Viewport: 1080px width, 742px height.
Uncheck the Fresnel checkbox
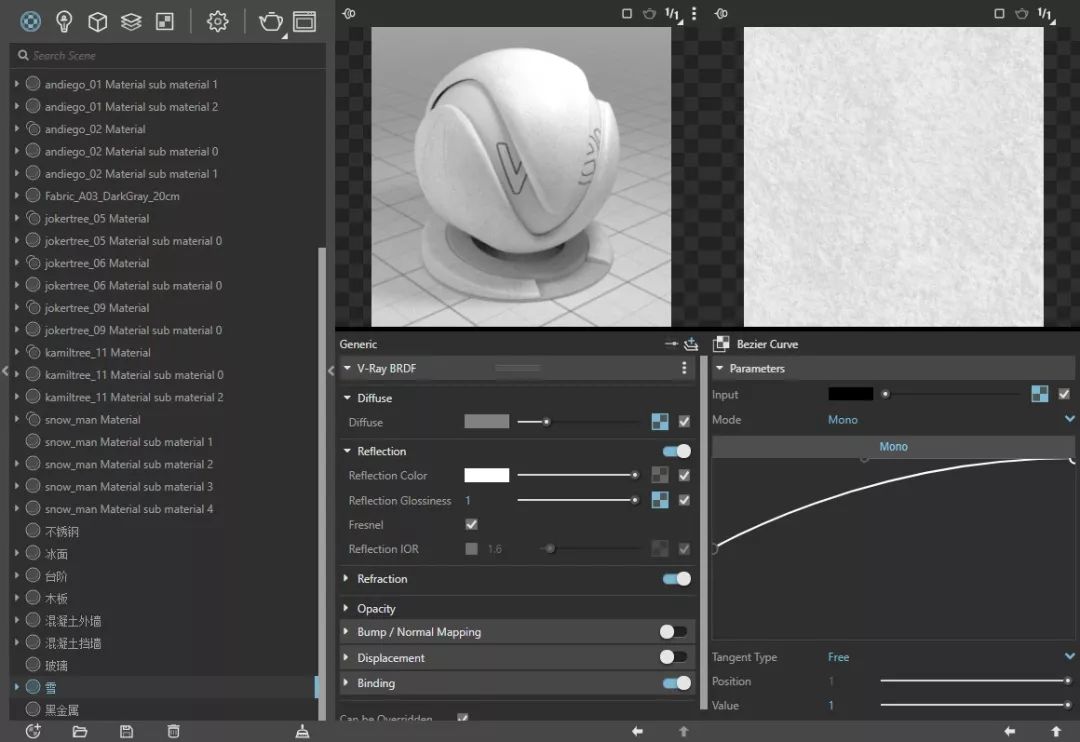[471, 524]
